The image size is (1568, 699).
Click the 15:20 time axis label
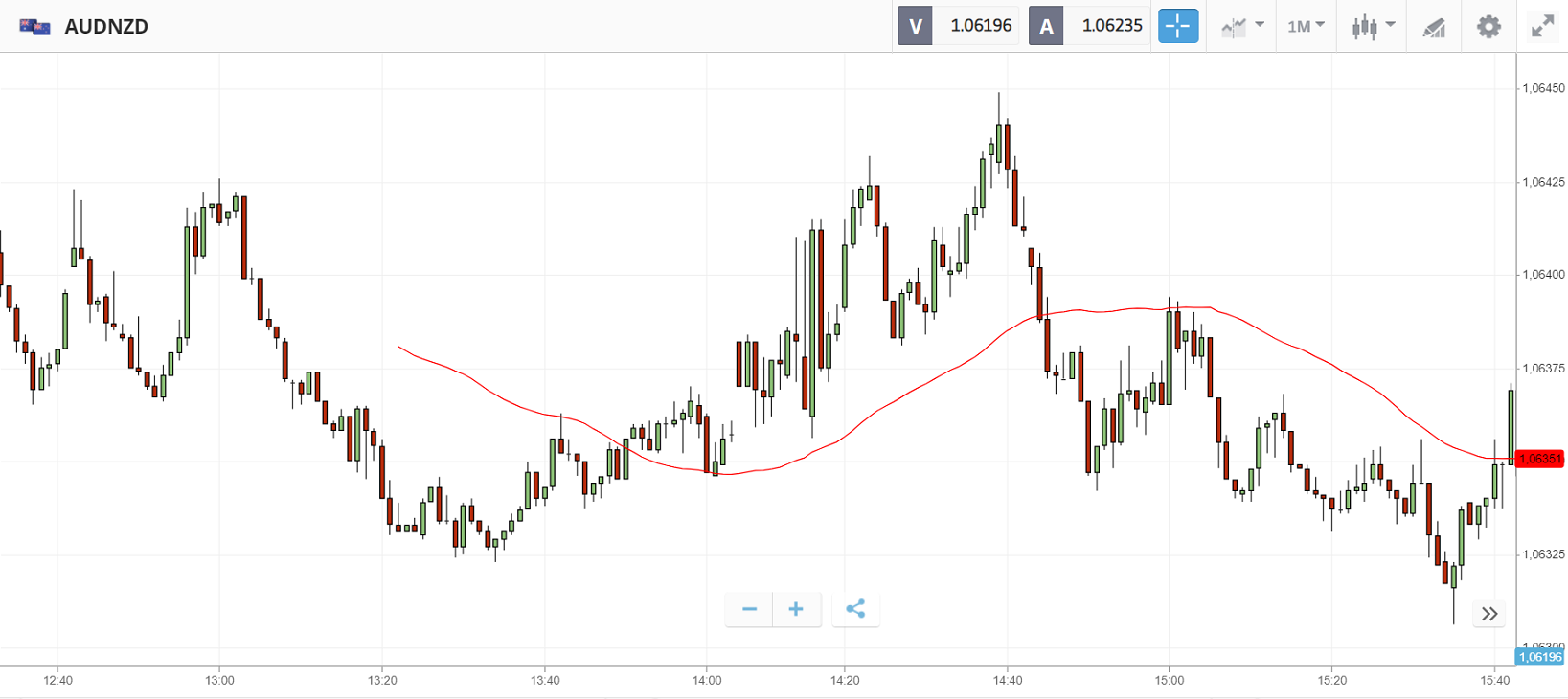pos(1332,681)
